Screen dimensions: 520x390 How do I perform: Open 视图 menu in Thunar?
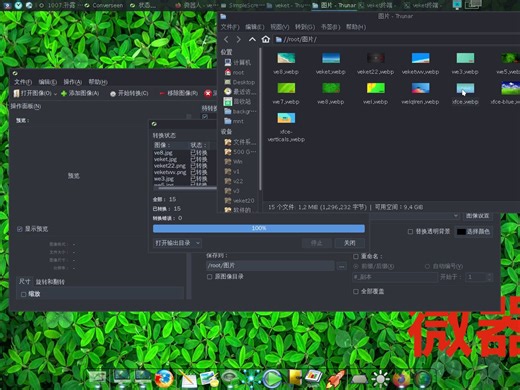279,27
